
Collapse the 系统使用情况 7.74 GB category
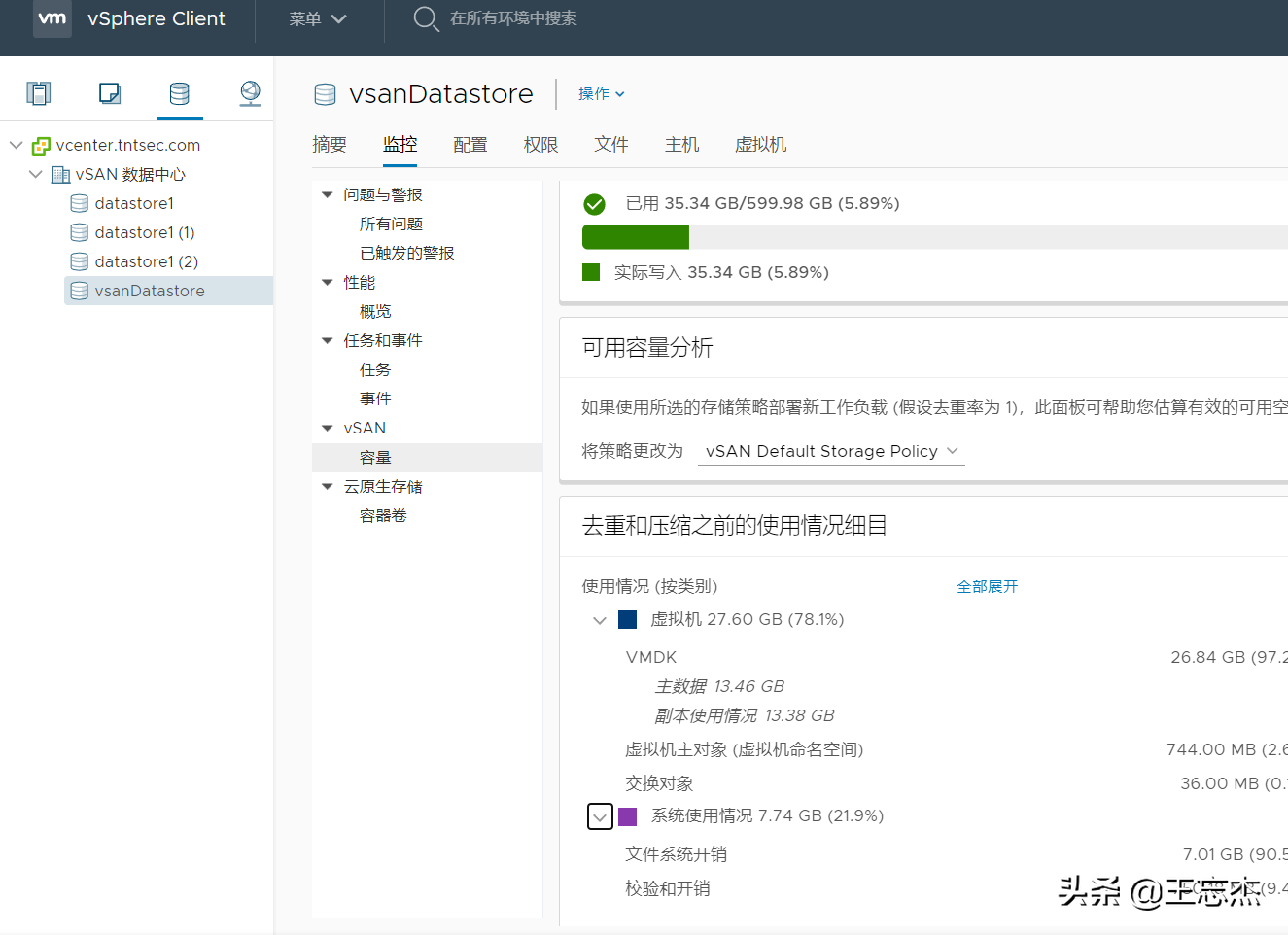coord(600,816)
